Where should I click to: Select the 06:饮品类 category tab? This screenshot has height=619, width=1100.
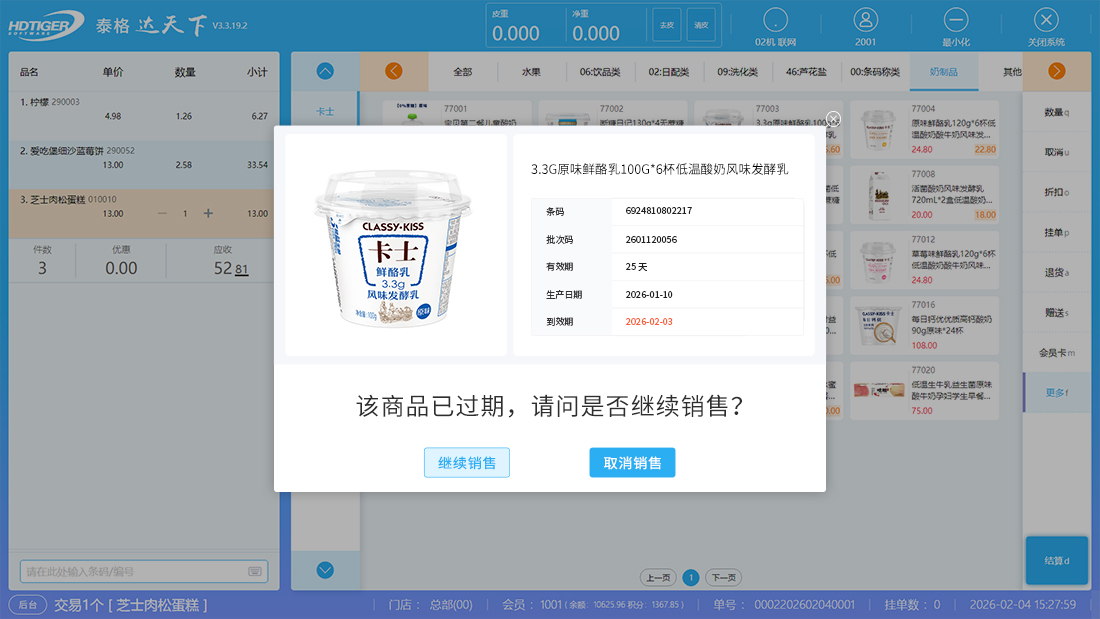point(600,72)
